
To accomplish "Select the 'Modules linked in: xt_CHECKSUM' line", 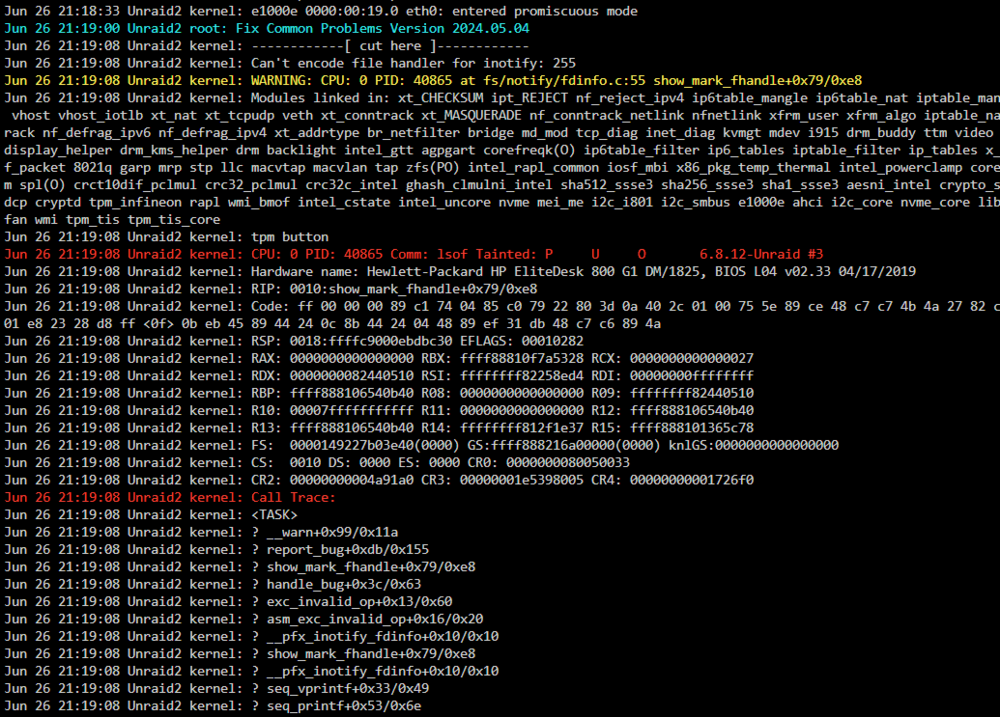I will pos(502,98).
